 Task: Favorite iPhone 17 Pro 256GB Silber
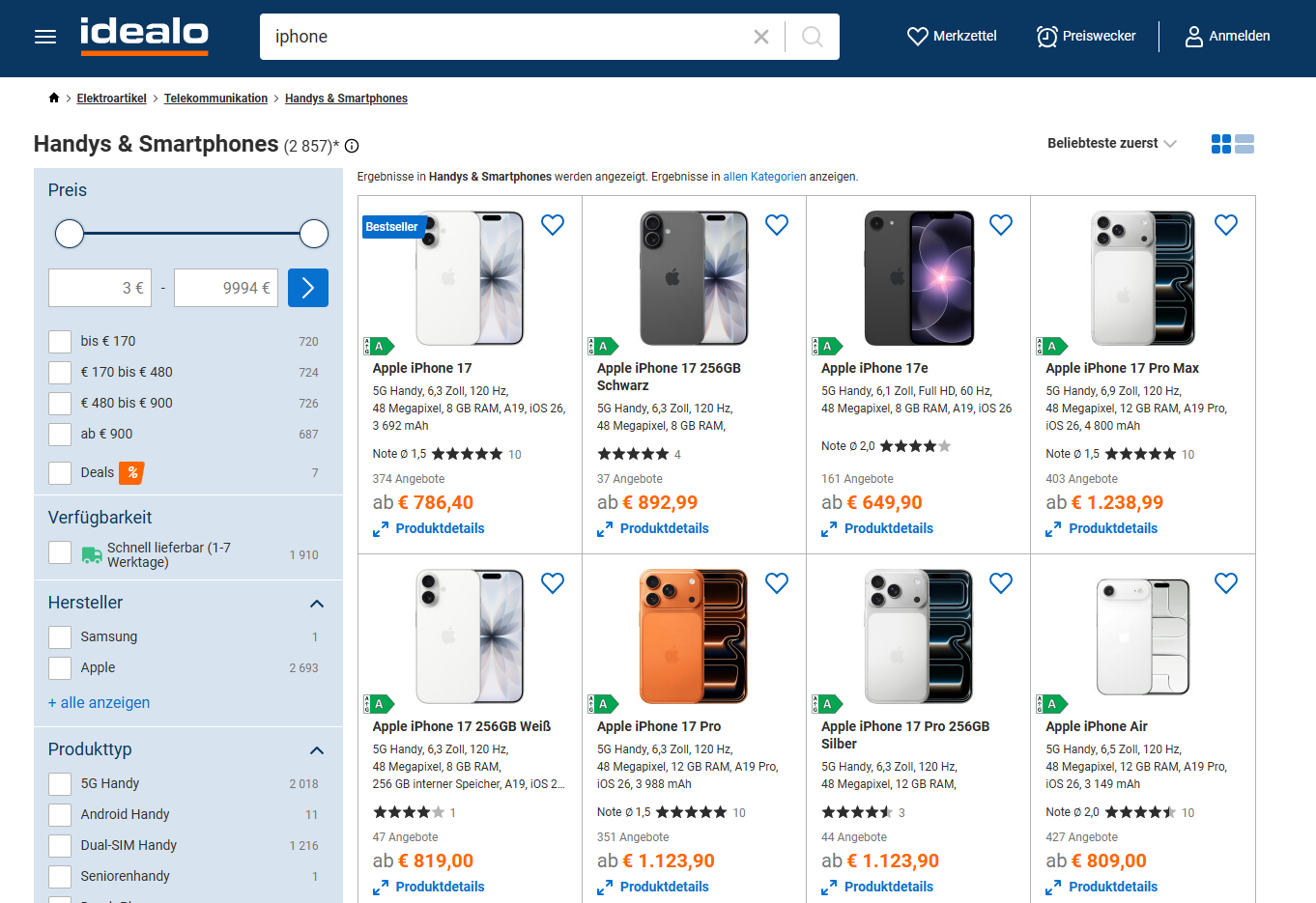coord(1001,583)
